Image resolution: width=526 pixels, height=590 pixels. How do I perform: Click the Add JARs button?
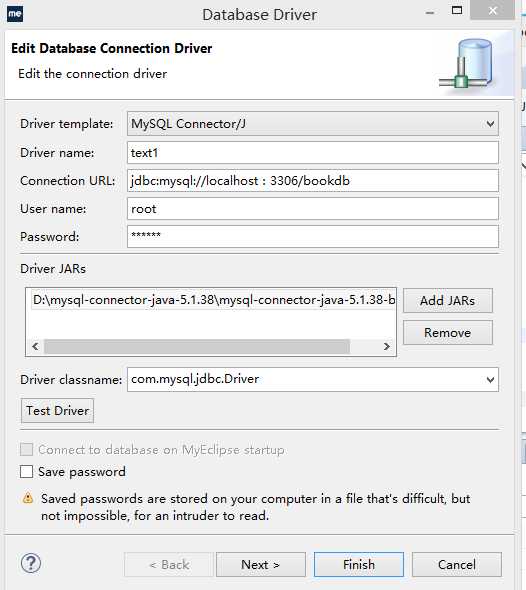coord(447,300)
